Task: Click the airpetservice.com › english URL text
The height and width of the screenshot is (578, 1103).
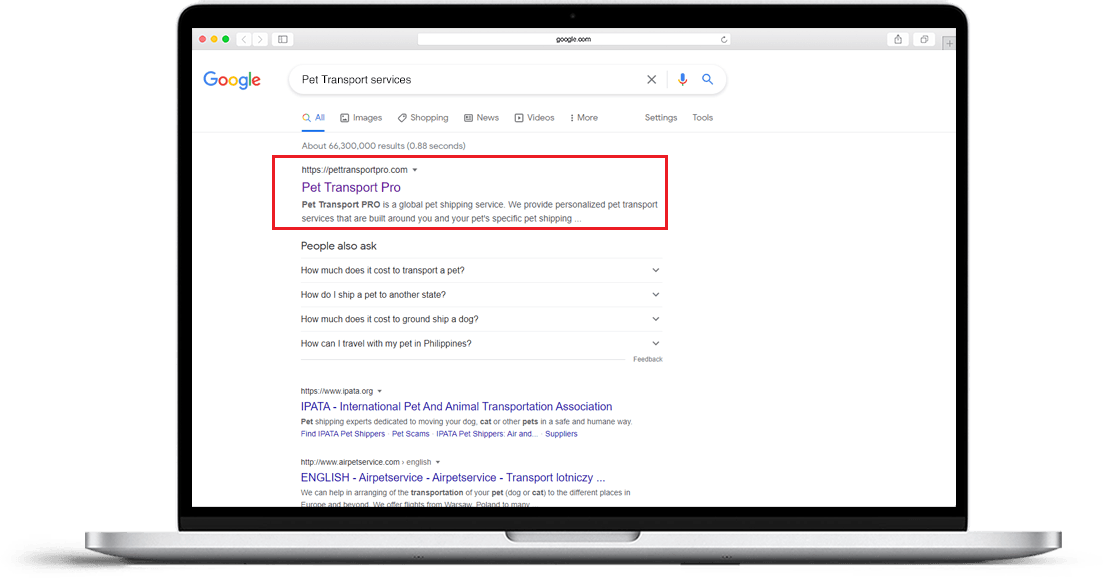Action: [x=366, y=463]
